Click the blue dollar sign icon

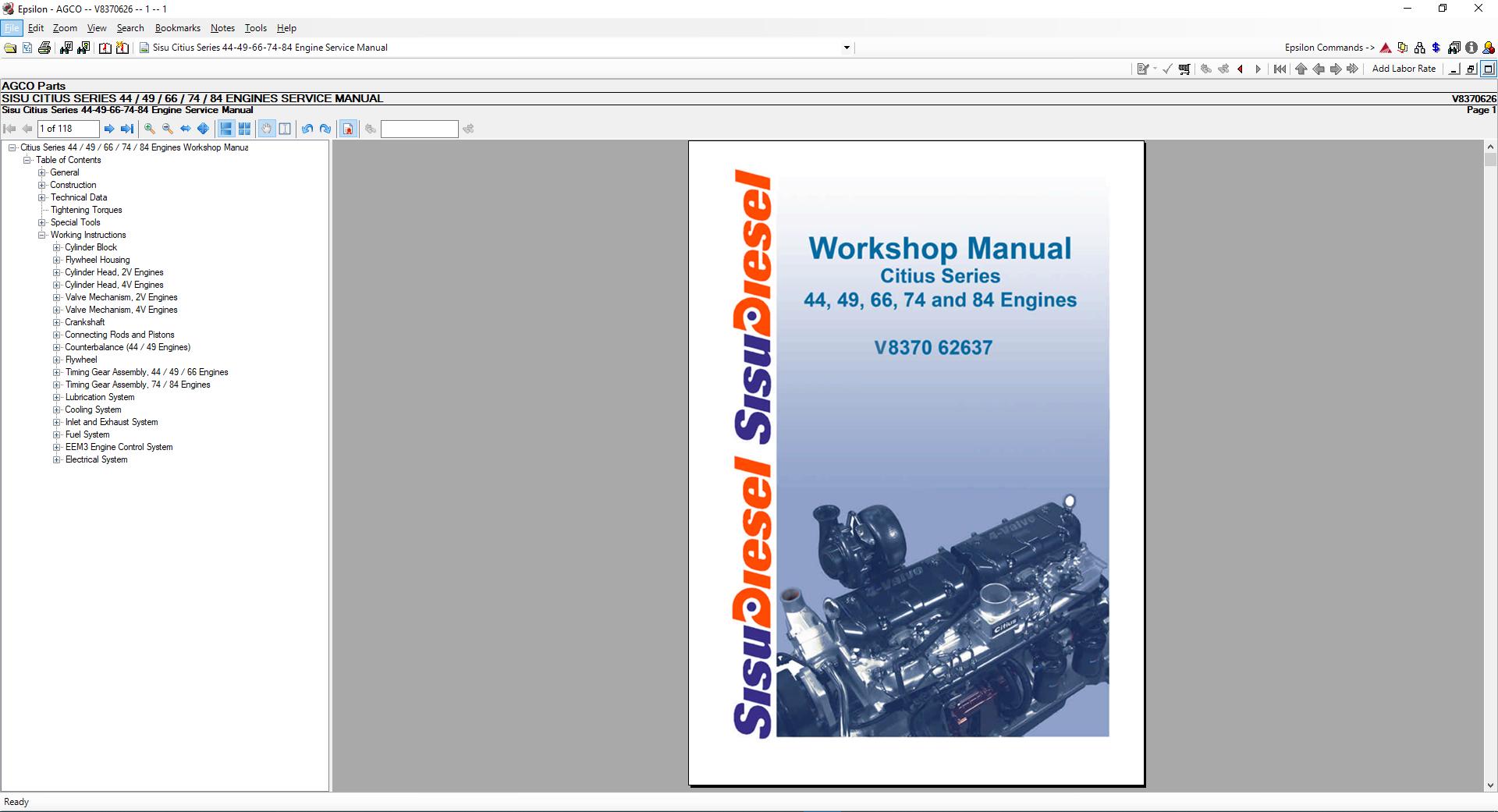[1436, 48]
